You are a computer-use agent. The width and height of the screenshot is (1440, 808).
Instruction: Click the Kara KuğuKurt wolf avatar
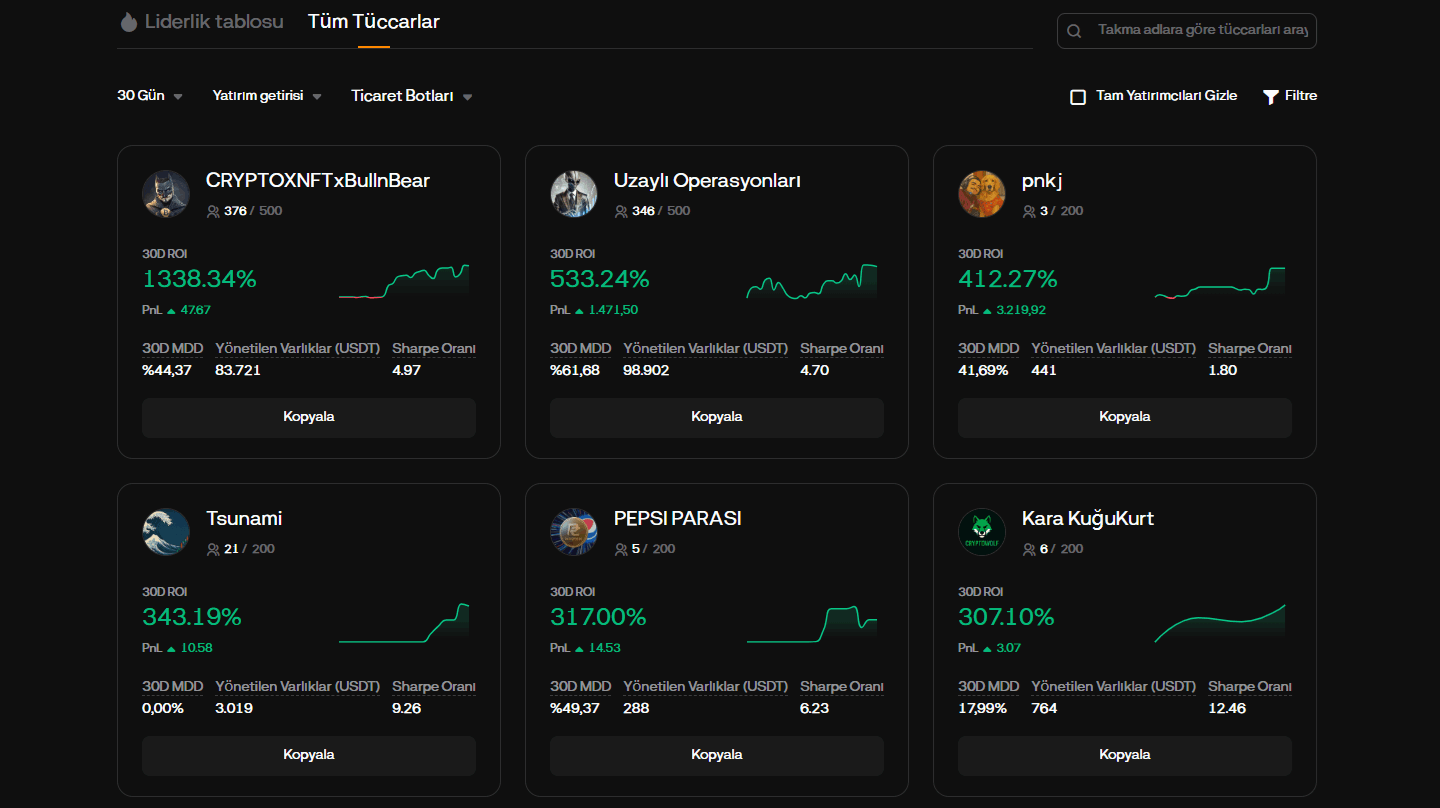[x=982, y=532]
